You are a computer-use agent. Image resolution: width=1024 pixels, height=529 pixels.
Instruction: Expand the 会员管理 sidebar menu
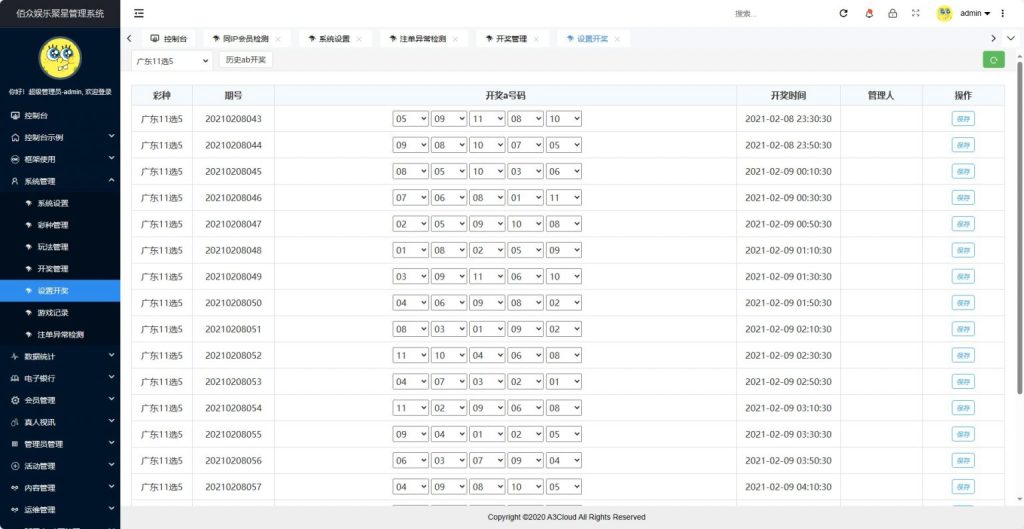point(60,400)
